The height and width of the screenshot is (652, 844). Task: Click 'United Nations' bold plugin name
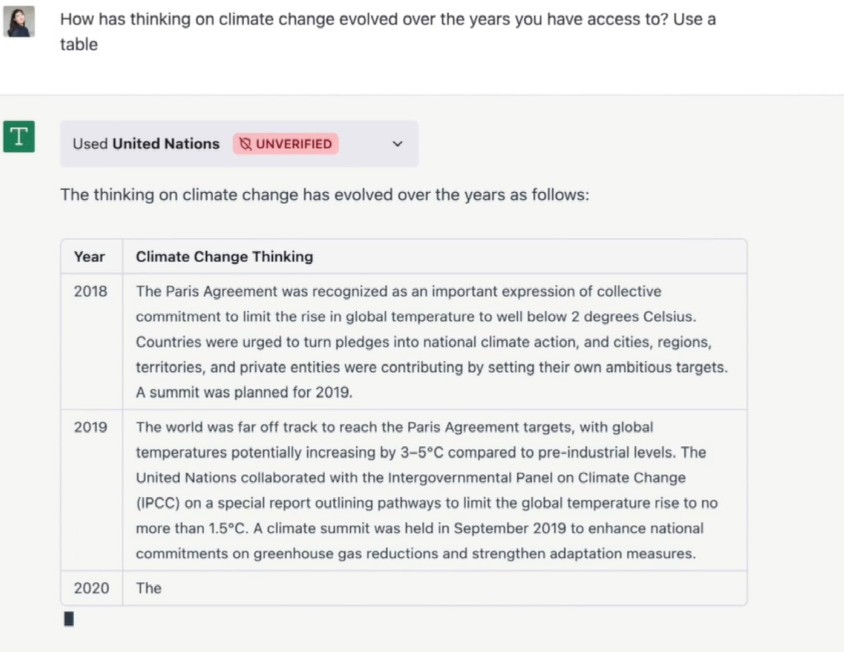[166, 144]
